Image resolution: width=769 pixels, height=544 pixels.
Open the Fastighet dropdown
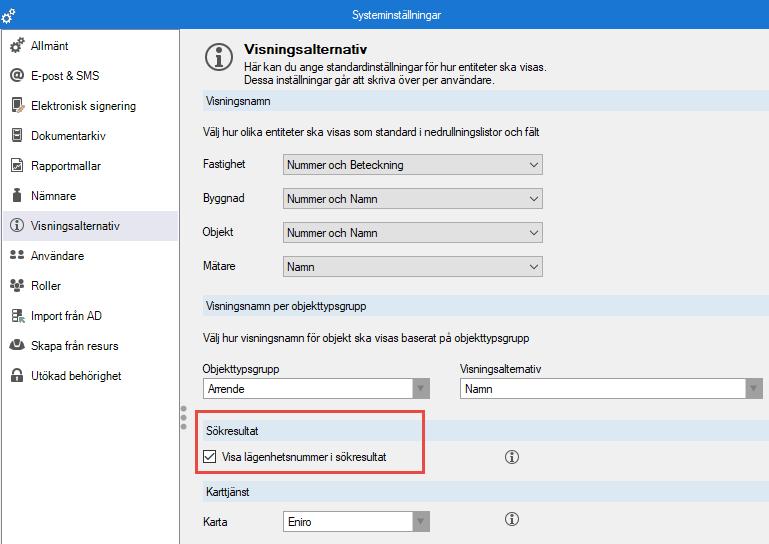point(412,165)
